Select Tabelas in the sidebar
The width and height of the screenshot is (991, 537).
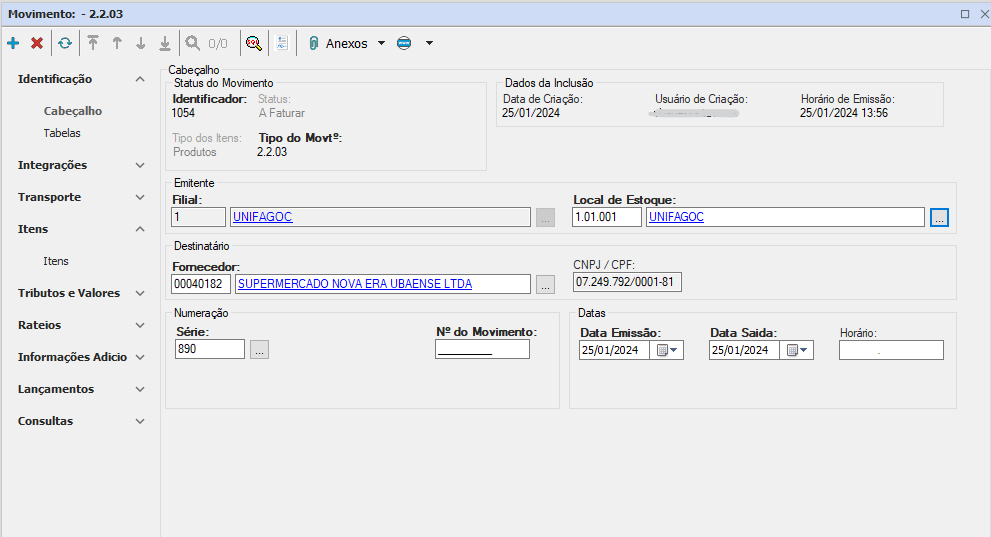62,133
